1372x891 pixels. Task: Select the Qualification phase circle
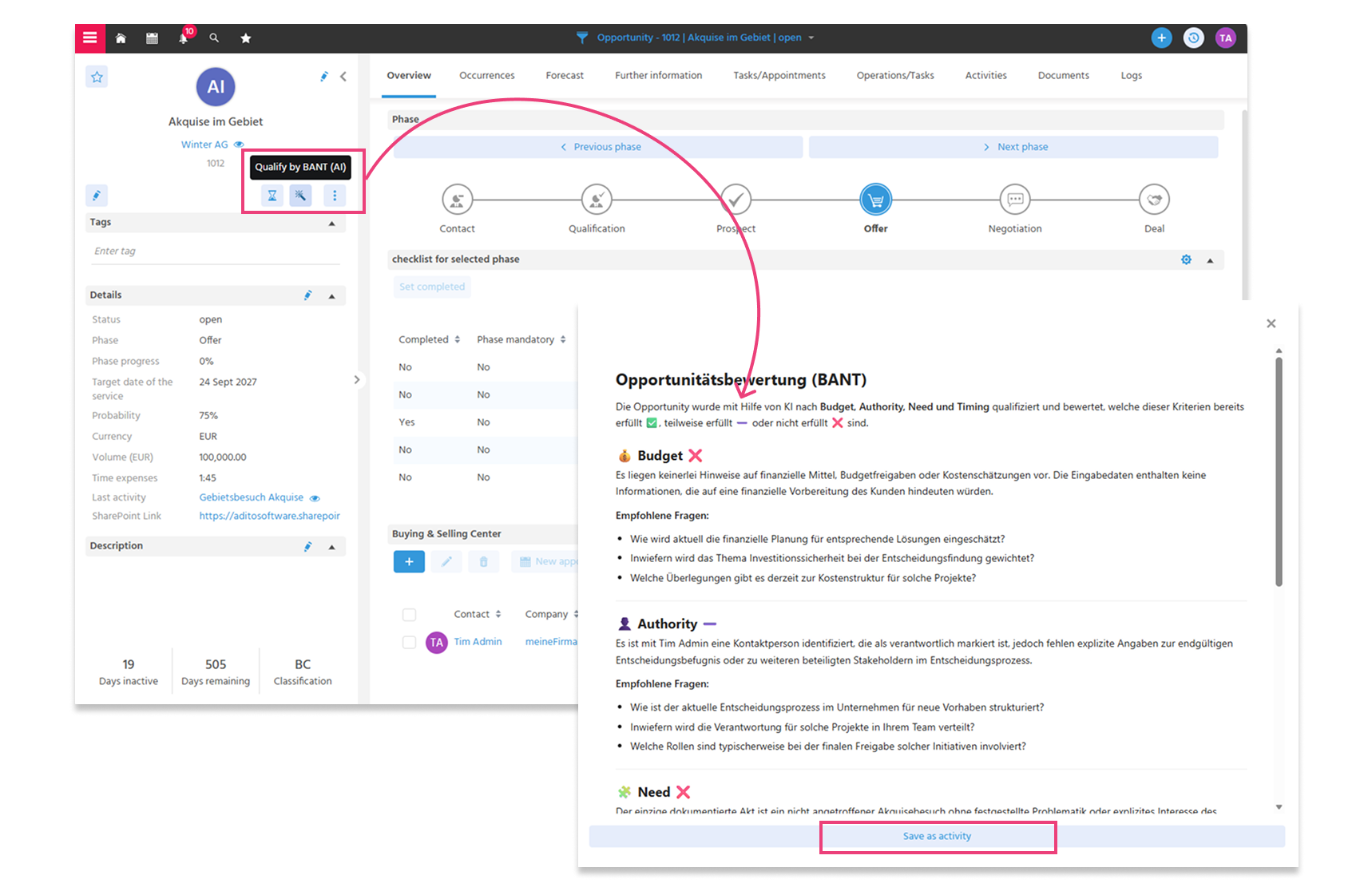coord(597,200)
